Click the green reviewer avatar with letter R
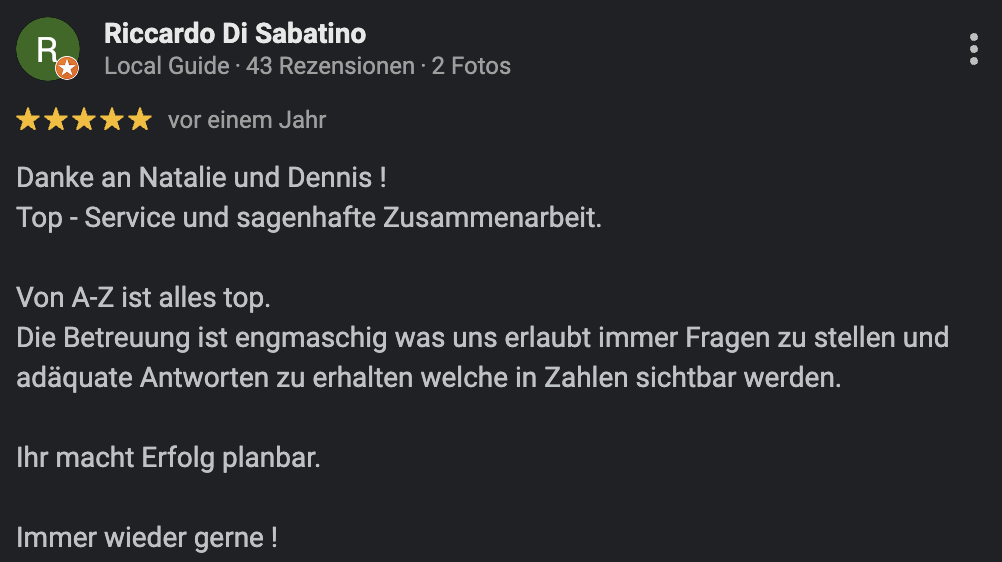This screenshot has width=1002, height=562. pyautogui.click(x=46, y=48)
